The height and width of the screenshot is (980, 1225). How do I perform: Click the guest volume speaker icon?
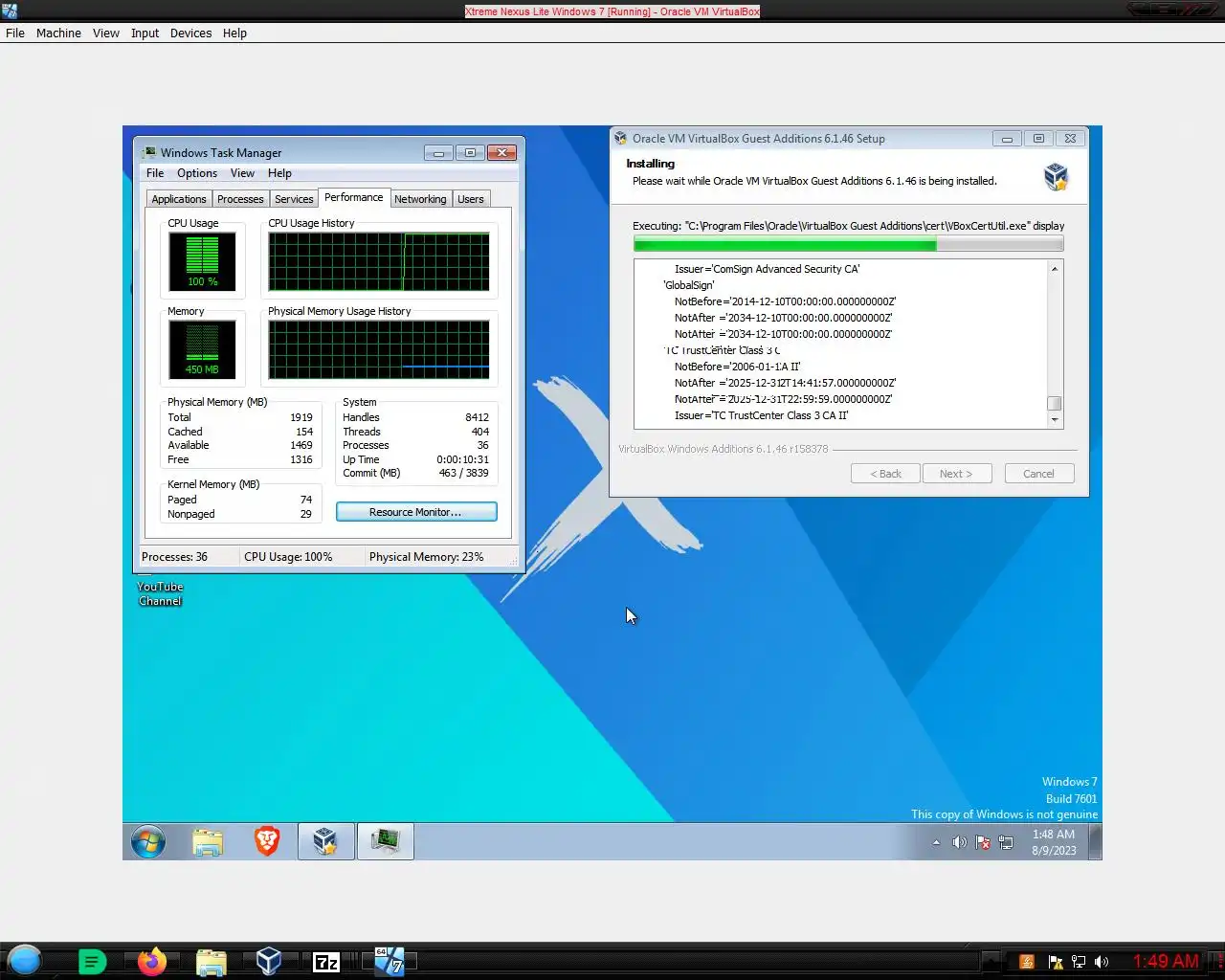point(959,842)
